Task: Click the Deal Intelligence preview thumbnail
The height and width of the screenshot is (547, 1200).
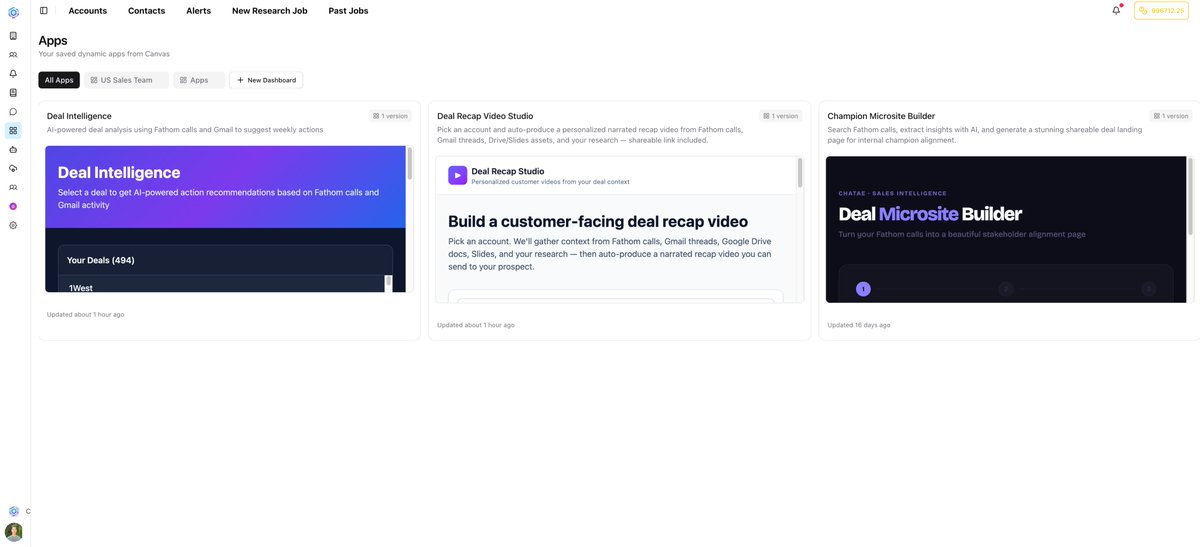Action: 229,219
